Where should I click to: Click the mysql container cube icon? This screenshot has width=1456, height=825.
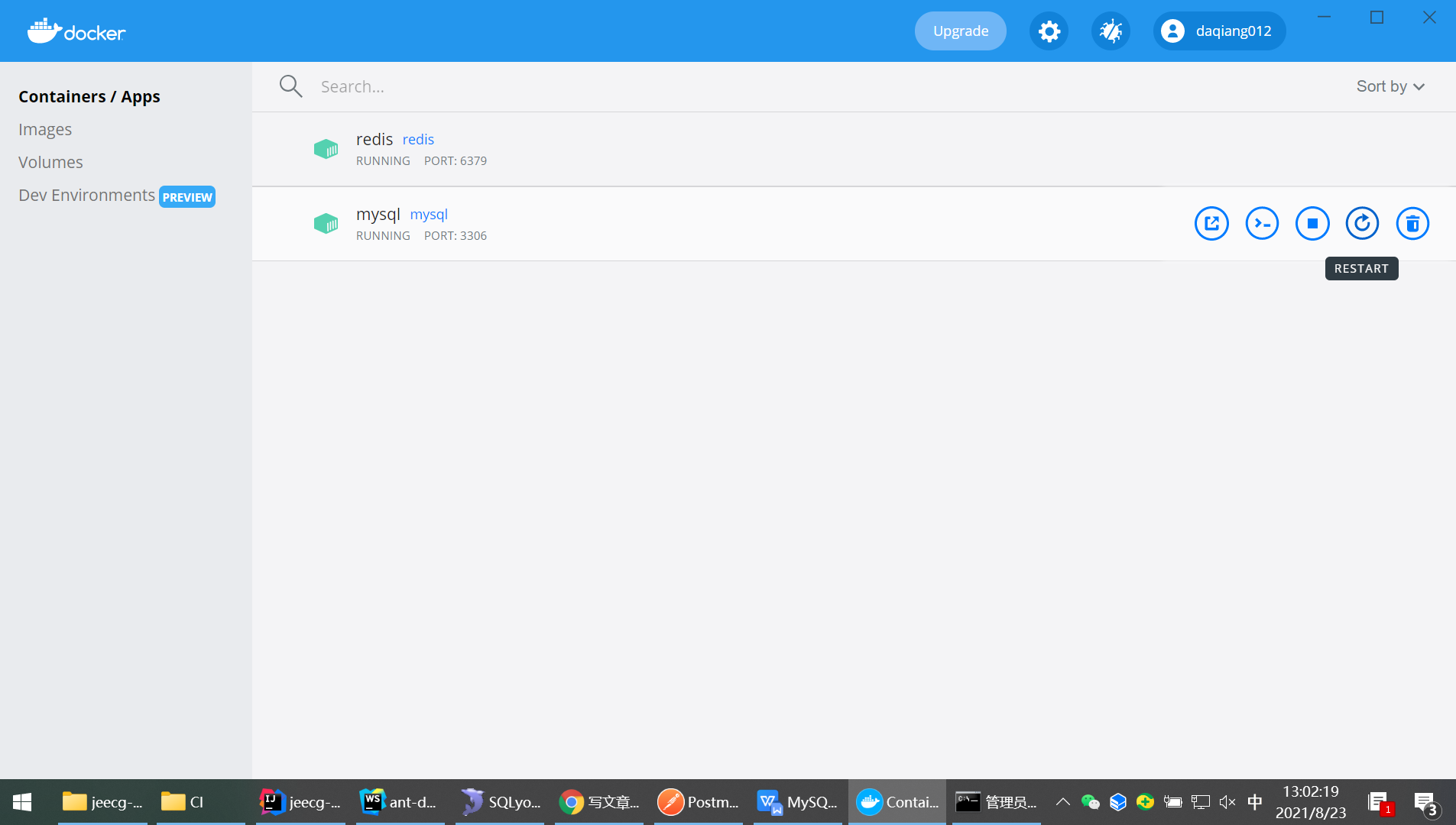point(326,224)
